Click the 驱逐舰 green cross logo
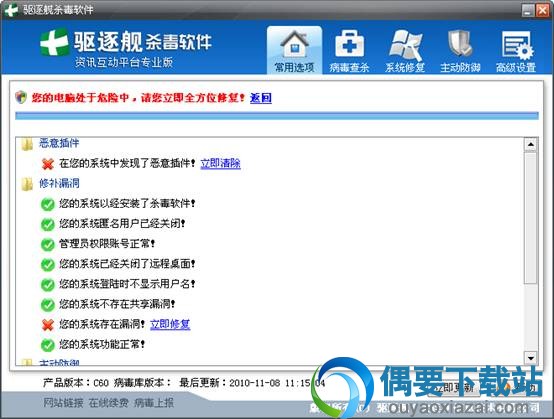The image size is (554, 419). click(54, 42)
